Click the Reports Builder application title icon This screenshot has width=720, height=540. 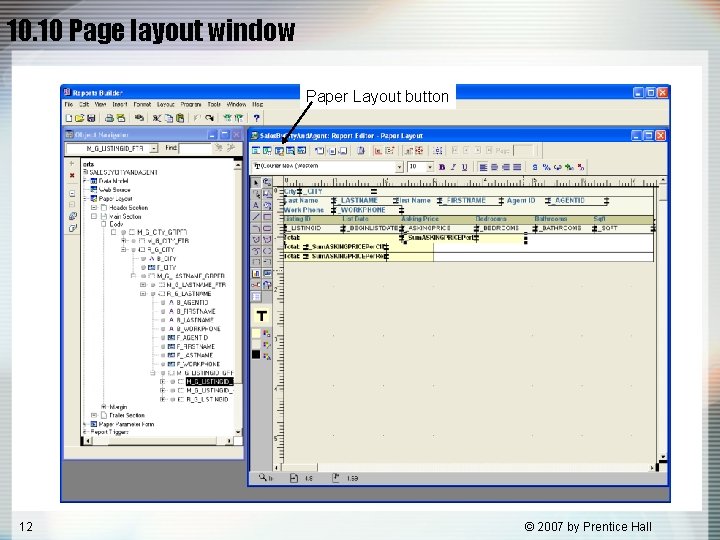67,92
